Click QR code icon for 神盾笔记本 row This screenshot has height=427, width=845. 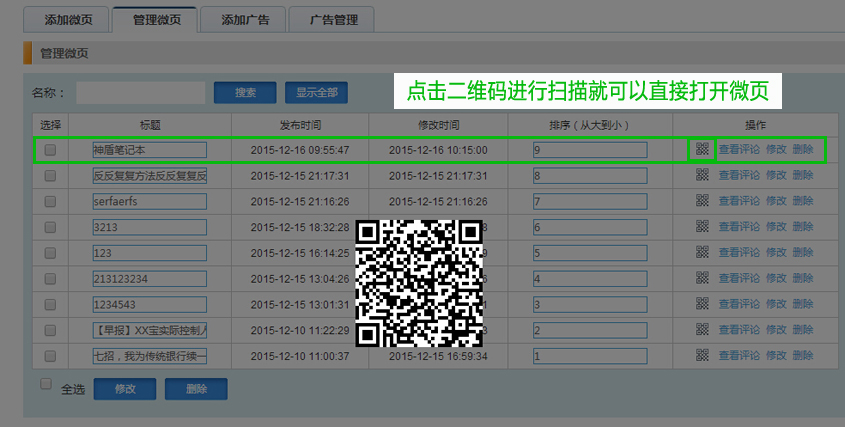coord(702,149)
